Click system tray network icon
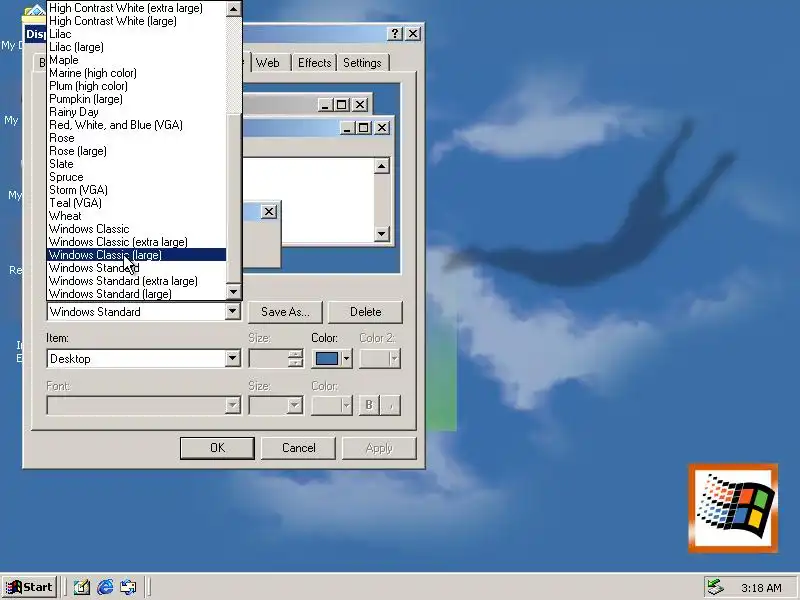 (715, 587)
